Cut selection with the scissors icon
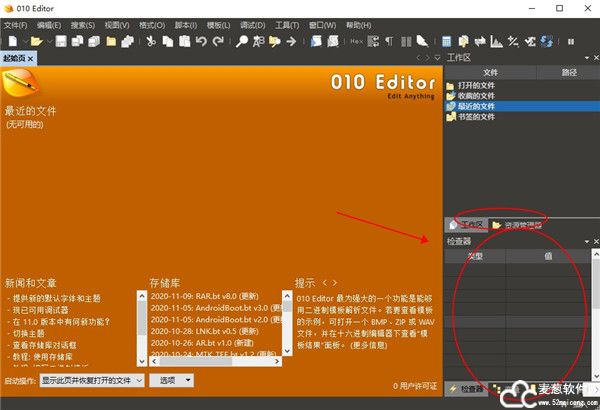Image resolution: width=600 pixels, height=410 pixels. (x=151, y=41)
